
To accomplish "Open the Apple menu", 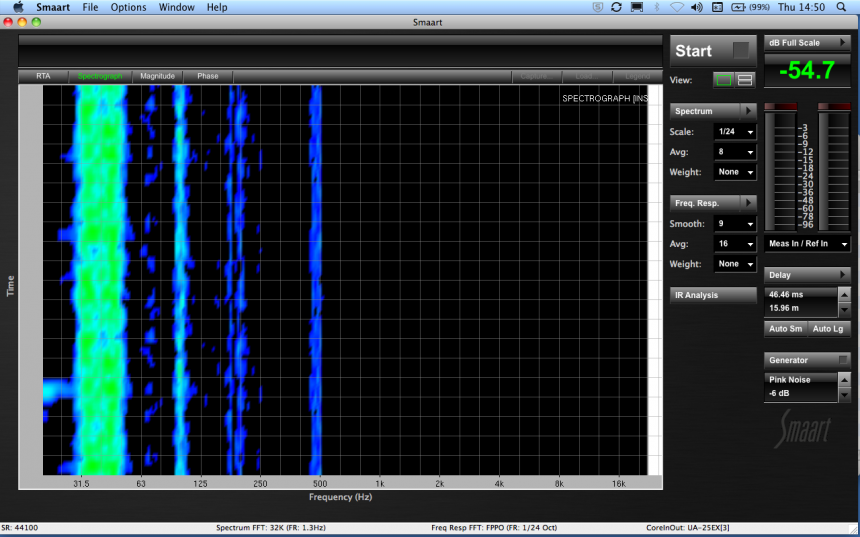I will point(17,7).
